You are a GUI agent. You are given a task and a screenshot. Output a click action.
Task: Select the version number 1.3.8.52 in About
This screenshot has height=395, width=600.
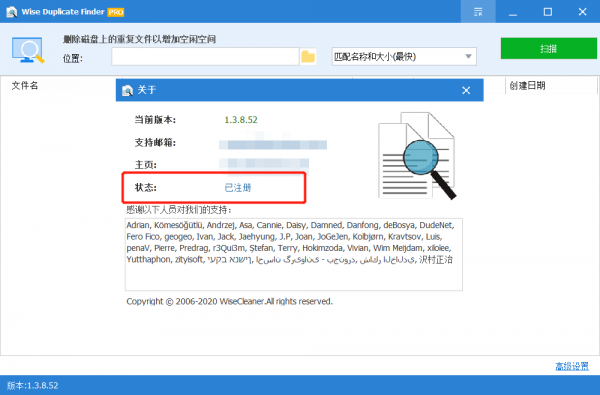pyautogui.click(x=241, y=120)
